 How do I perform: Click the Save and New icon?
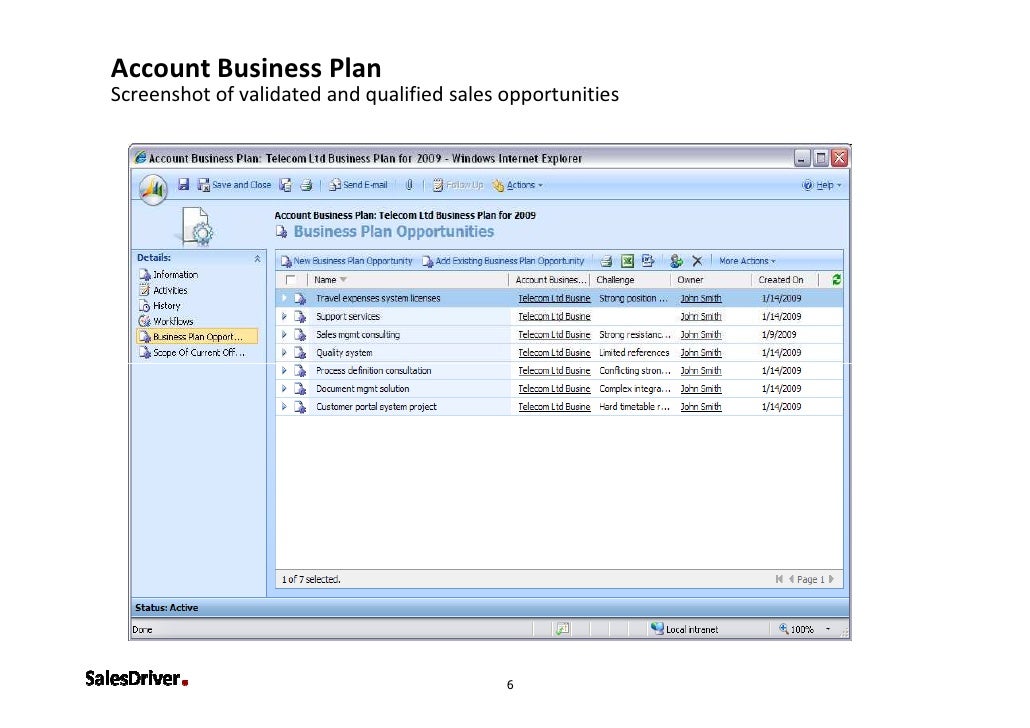[285, 185]
